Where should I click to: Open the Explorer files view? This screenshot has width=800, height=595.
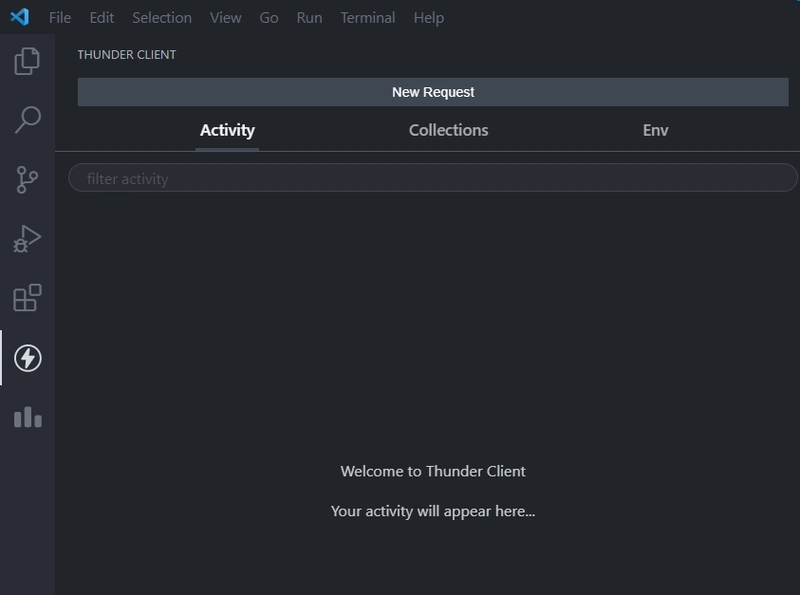tap(27, 61)
